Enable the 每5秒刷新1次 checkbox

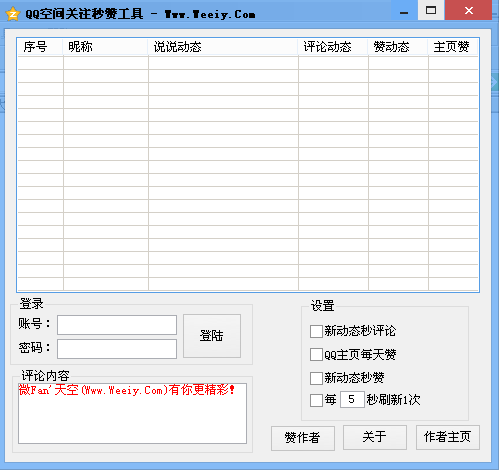pyautogui.click(x=316, y=400)
